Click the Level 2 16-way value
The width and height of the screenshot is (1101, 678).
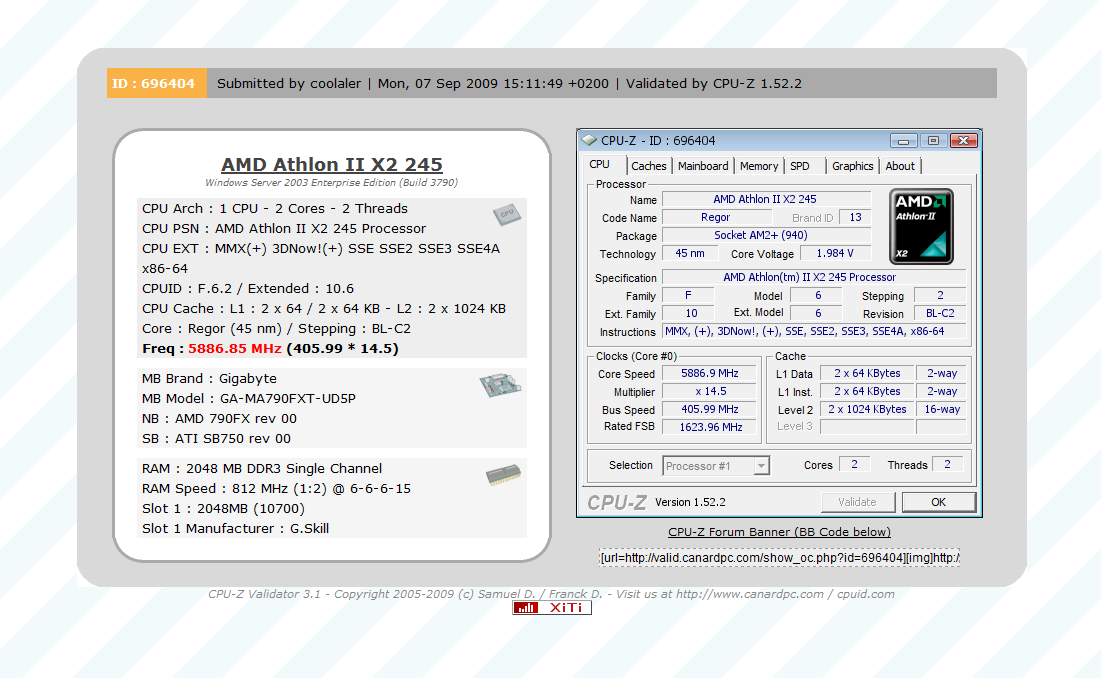[942, 409]
